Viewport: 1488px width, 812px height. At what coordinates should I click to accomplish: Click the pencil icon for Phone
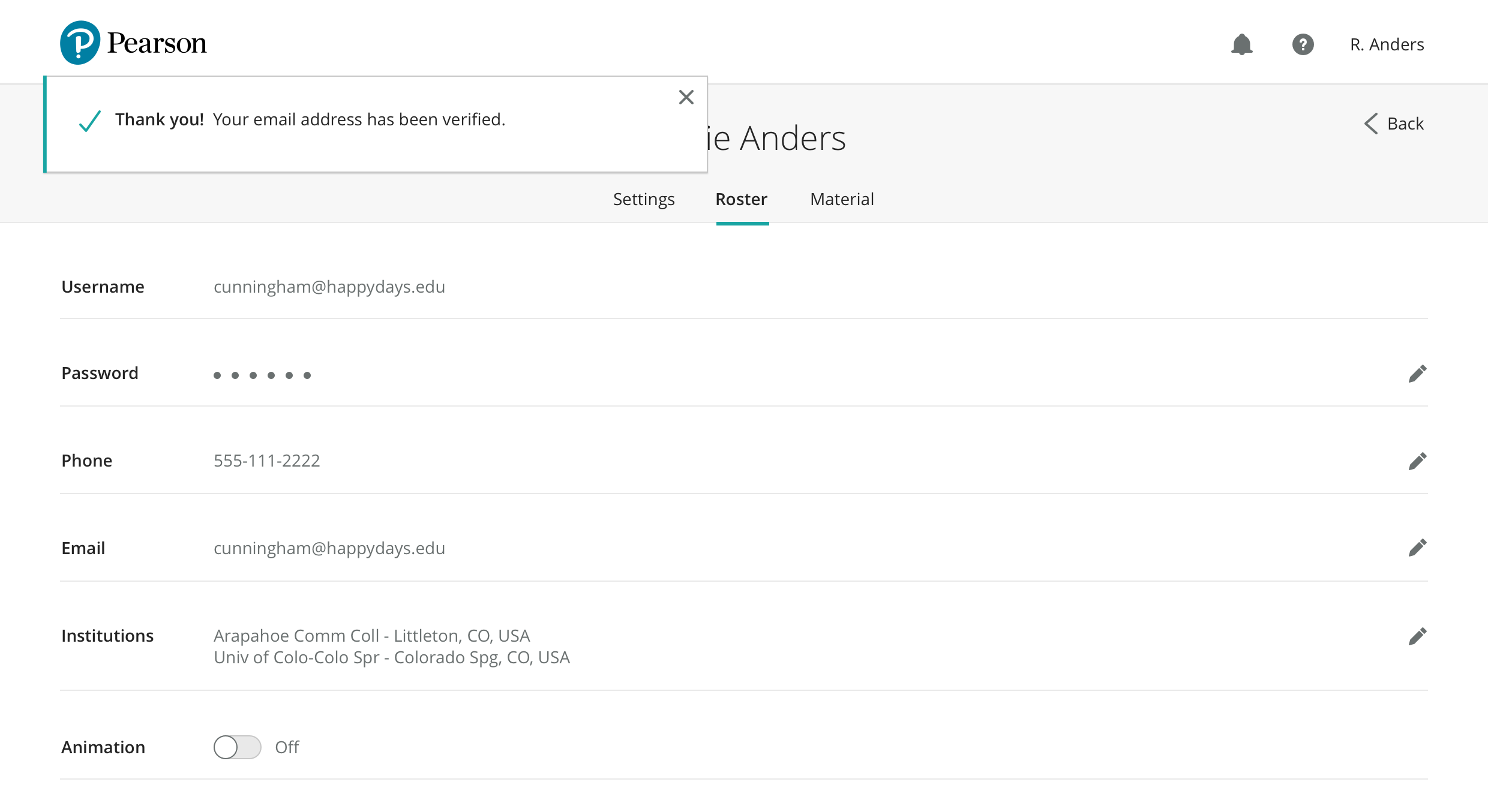(x=1417, y=461)
